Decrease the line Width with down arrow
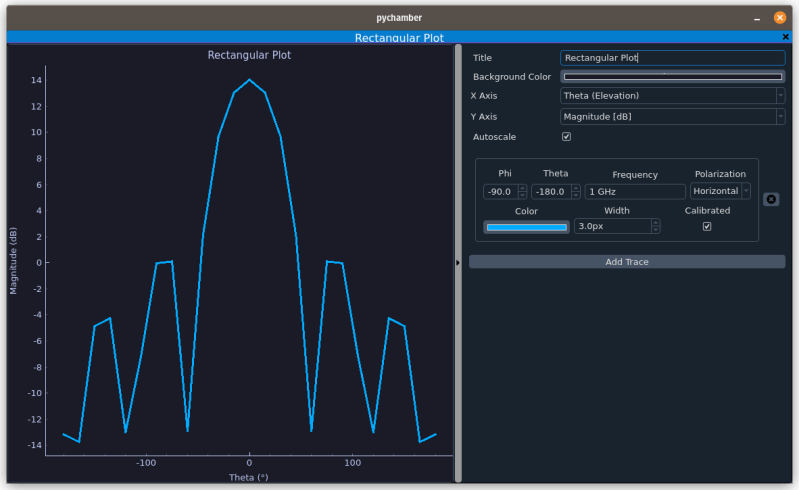 coord(656,230)
